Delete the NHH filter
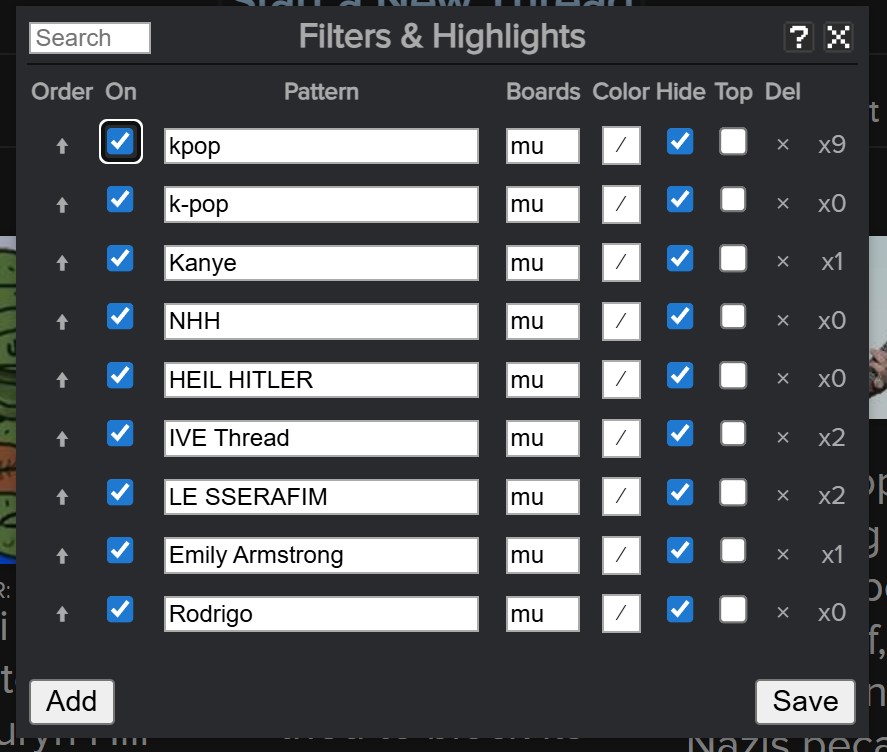The image size is (887, 752). [783, 321]
